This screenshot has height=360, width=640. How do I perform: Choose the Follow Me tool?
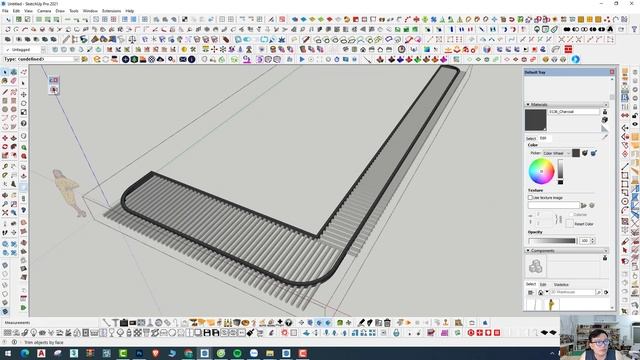pyautogui.click(x=13, y=147)
